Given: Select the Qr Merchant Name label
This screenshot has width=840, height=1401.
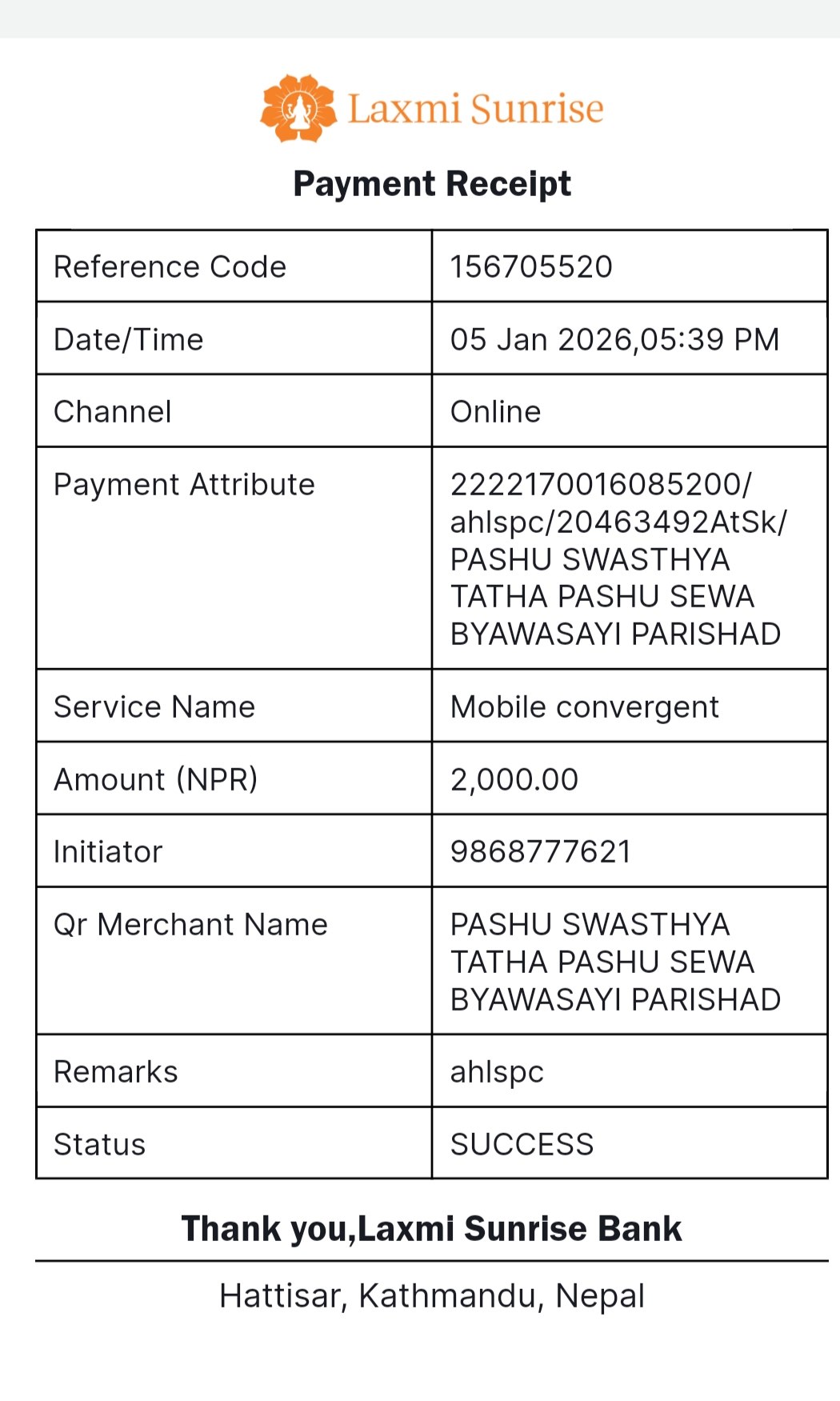Looking at the screenshot, I should tap(190, 925).
